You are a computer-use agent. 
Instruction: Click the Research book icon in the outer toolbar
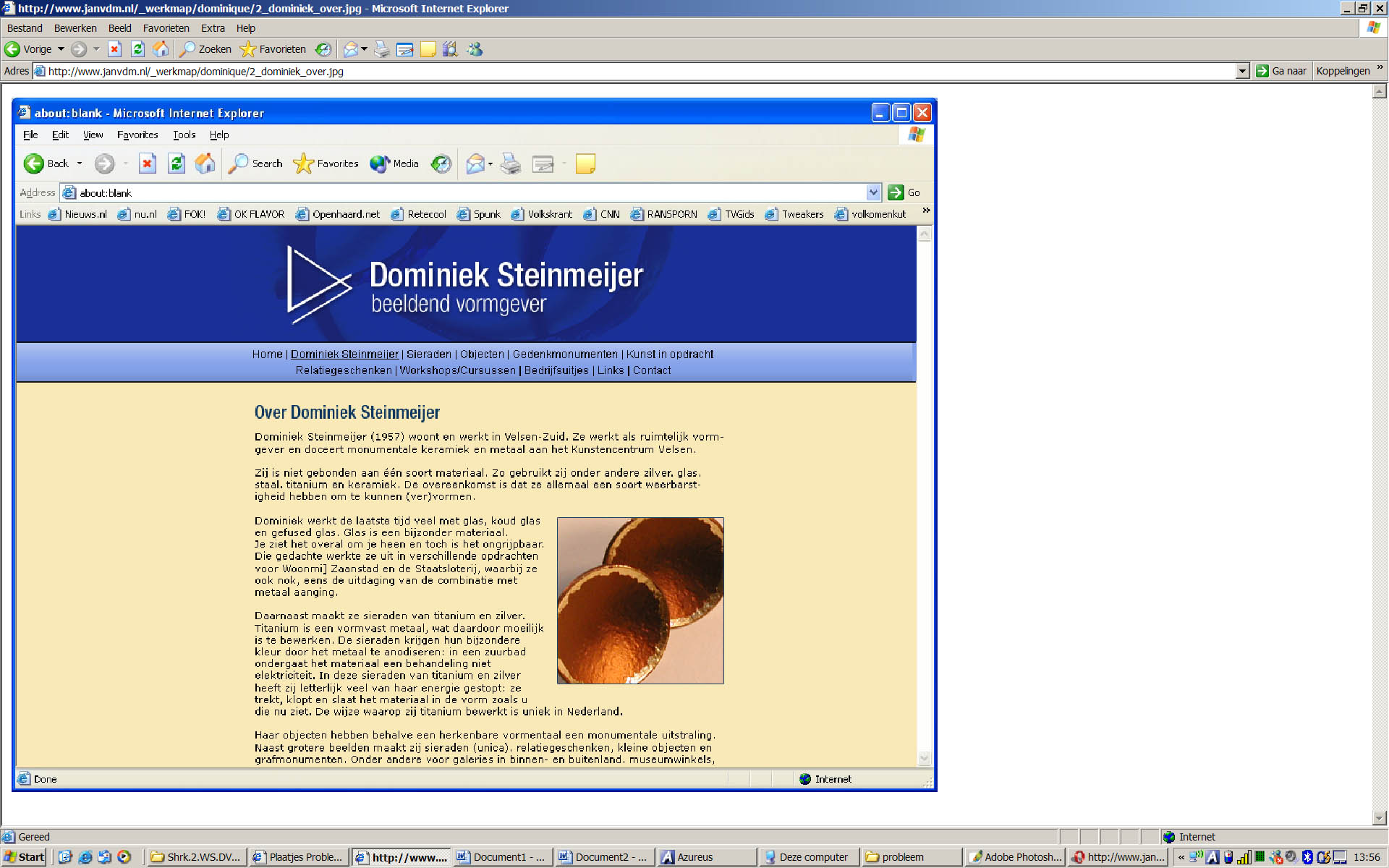coord(450,49)
